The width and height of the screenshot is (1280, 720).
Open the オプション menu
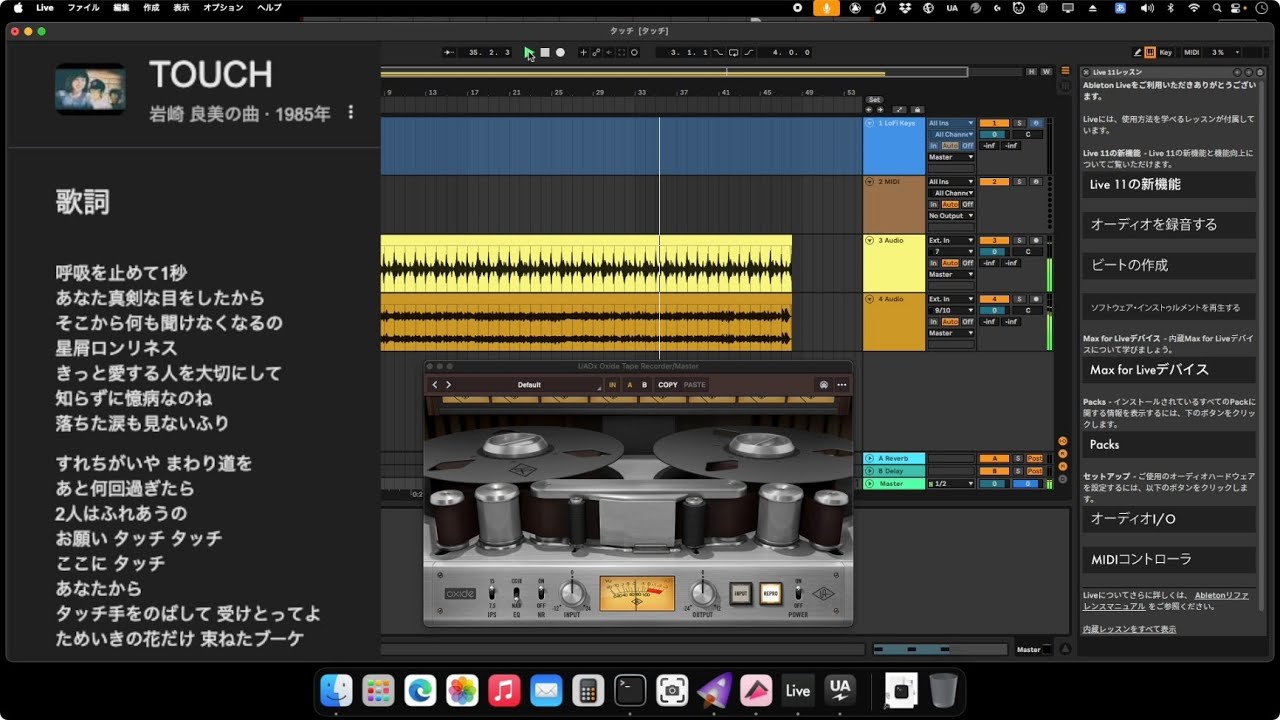click(223, 7)
